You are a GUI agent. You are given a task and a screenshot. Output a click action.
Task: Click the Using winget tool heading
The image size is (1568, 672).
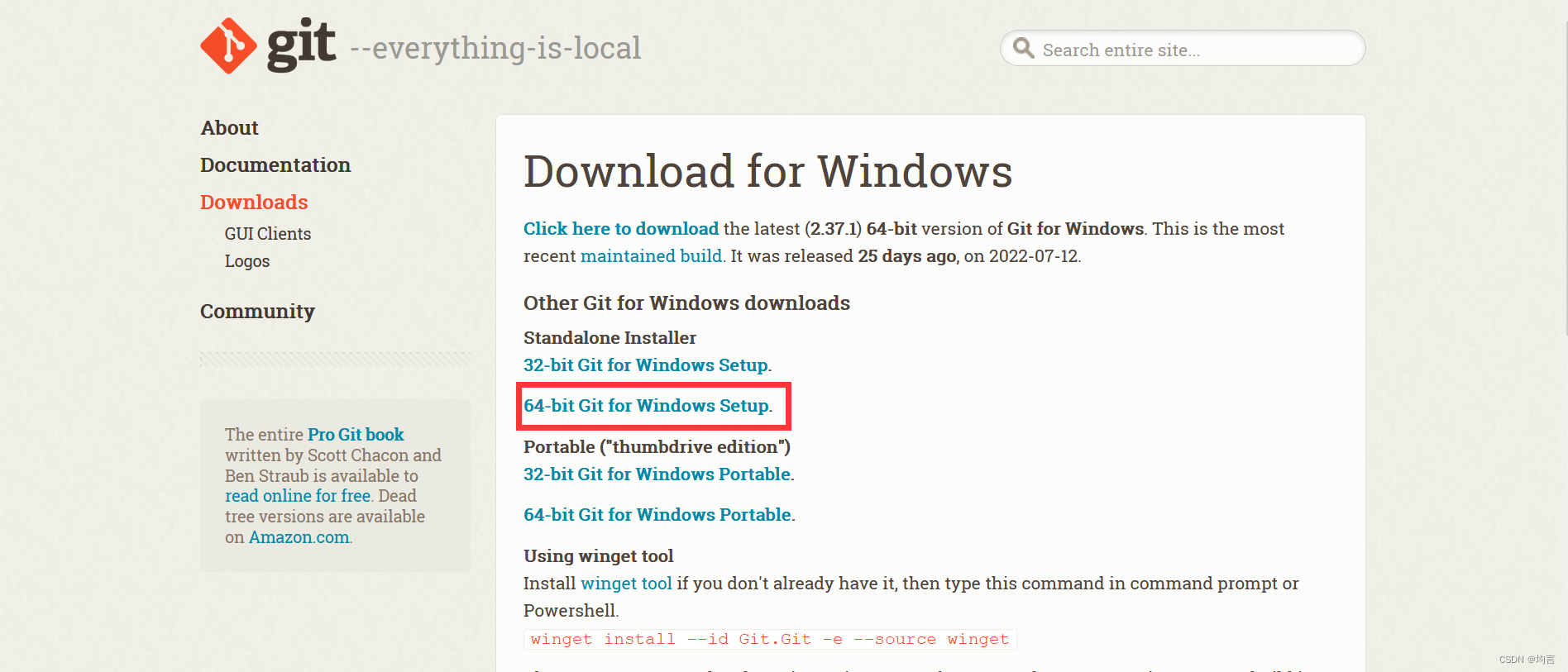599,556
